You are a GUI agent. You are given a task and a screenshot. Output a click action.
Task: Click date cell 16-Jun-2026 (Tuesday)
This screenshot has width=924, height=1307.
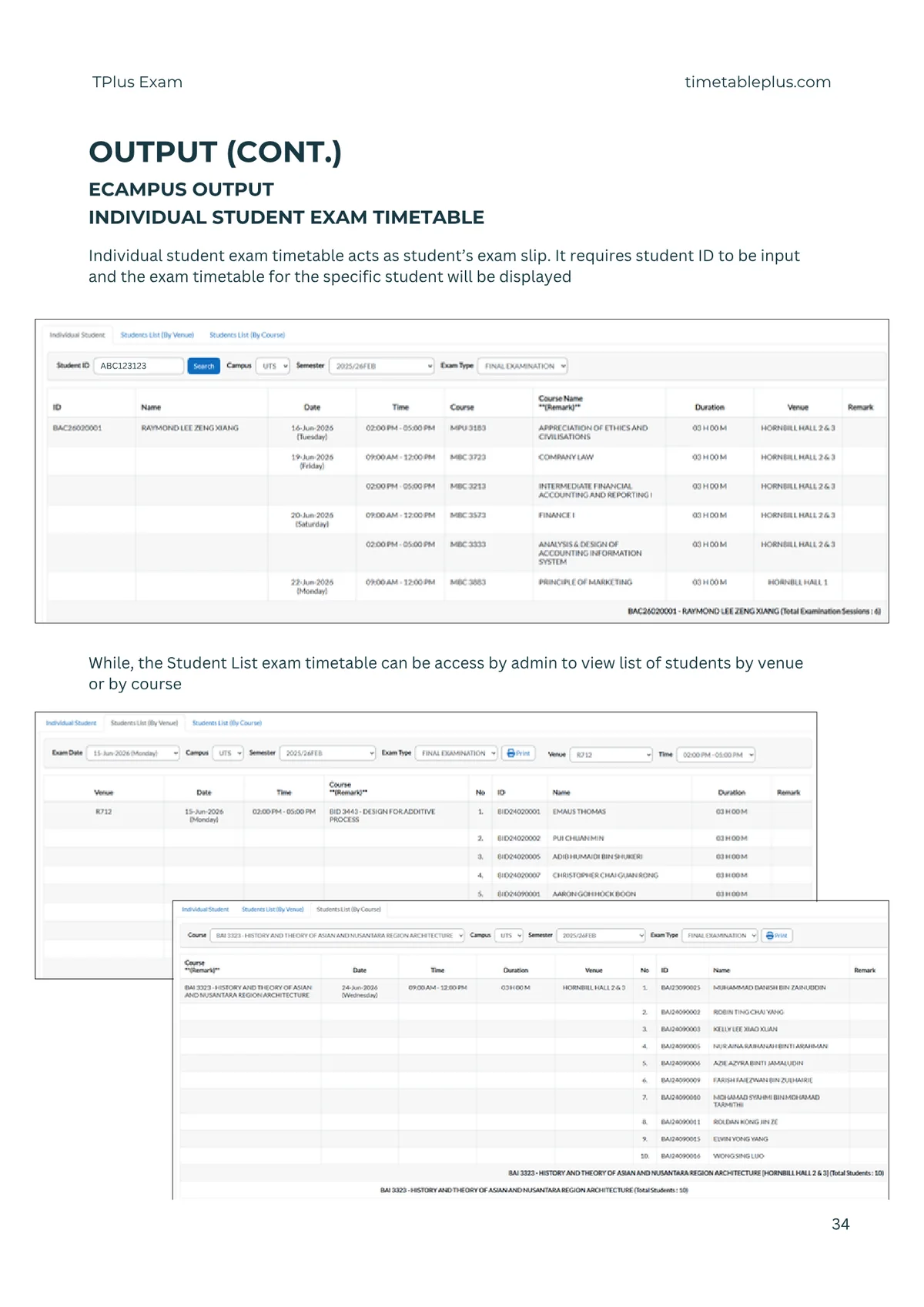coord(312,432)
